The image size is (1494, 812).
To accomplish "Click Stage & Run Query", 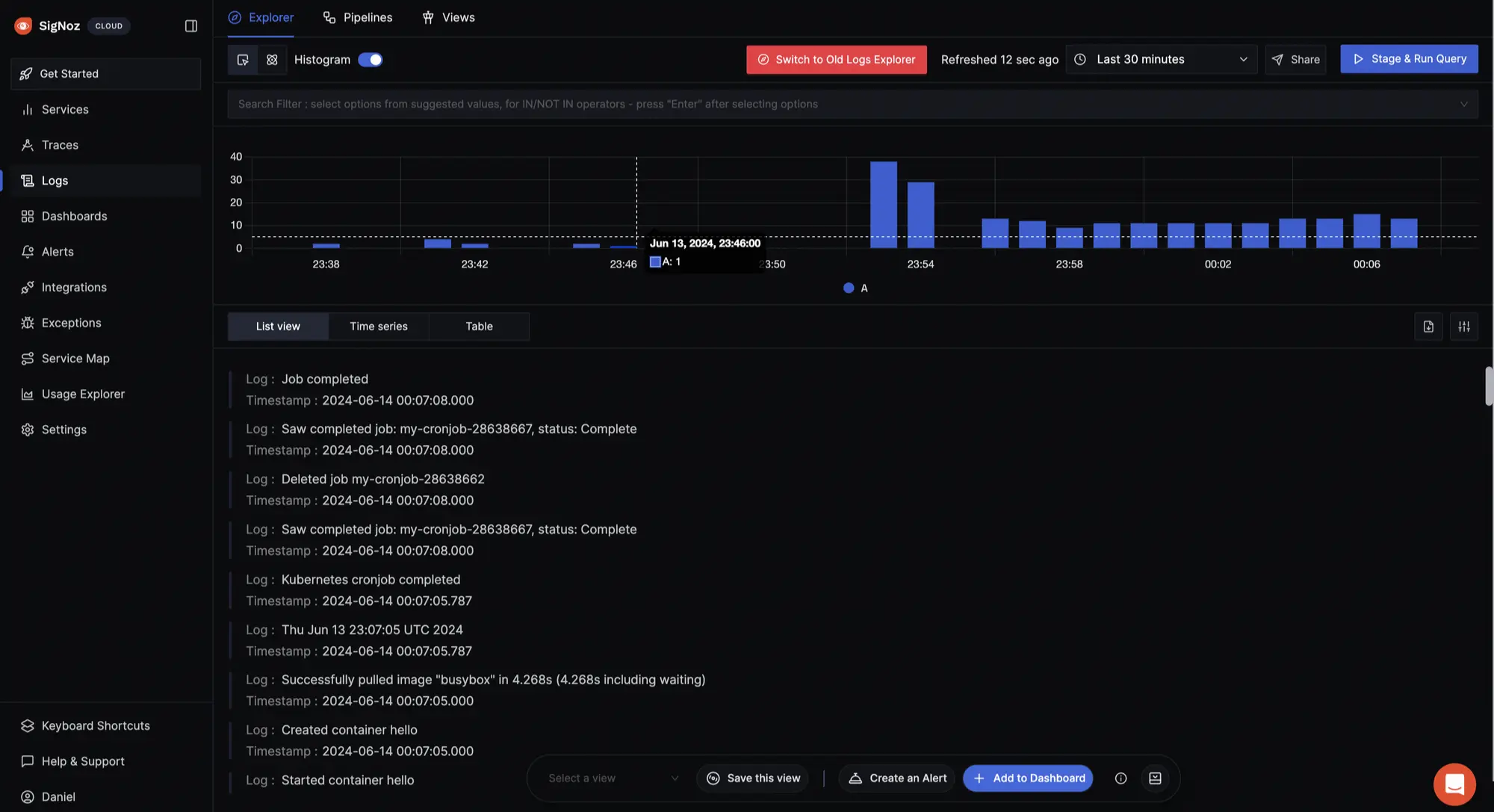I will [1409, 59].
